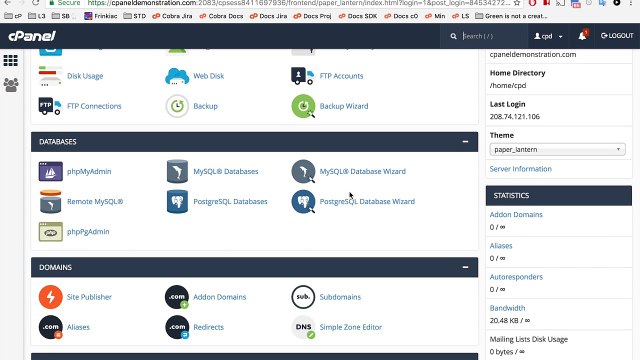Open the MySQL® Database Wizard text link
Screen dimensions: 640x360
[x=362, y=171]
